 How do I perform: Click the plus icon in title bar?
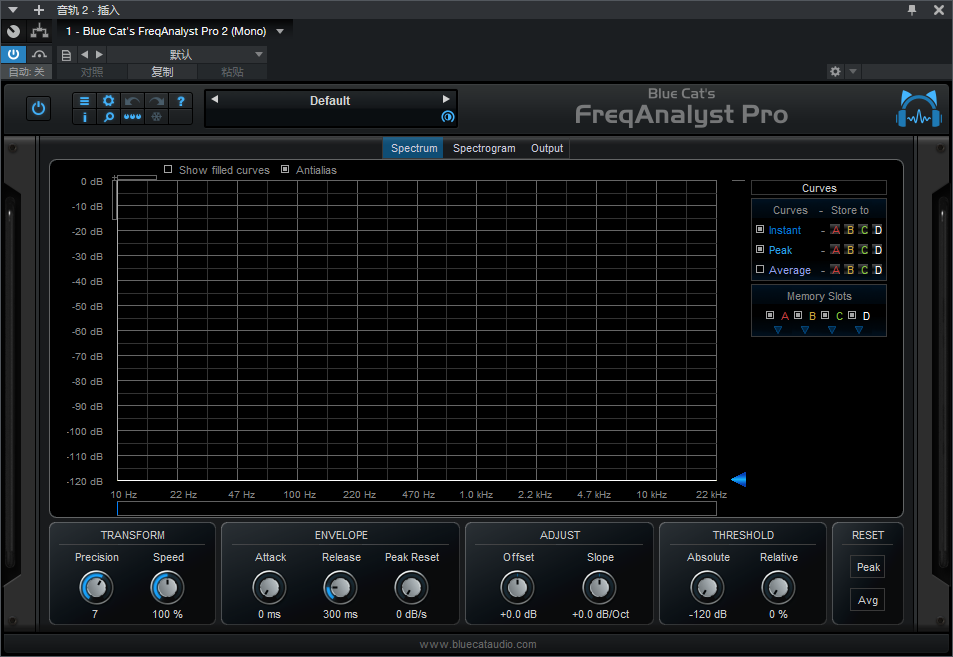[39, 10]
